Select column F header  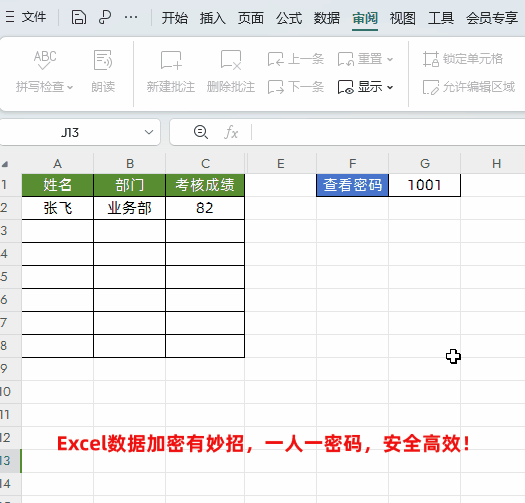tap(353, 164)
